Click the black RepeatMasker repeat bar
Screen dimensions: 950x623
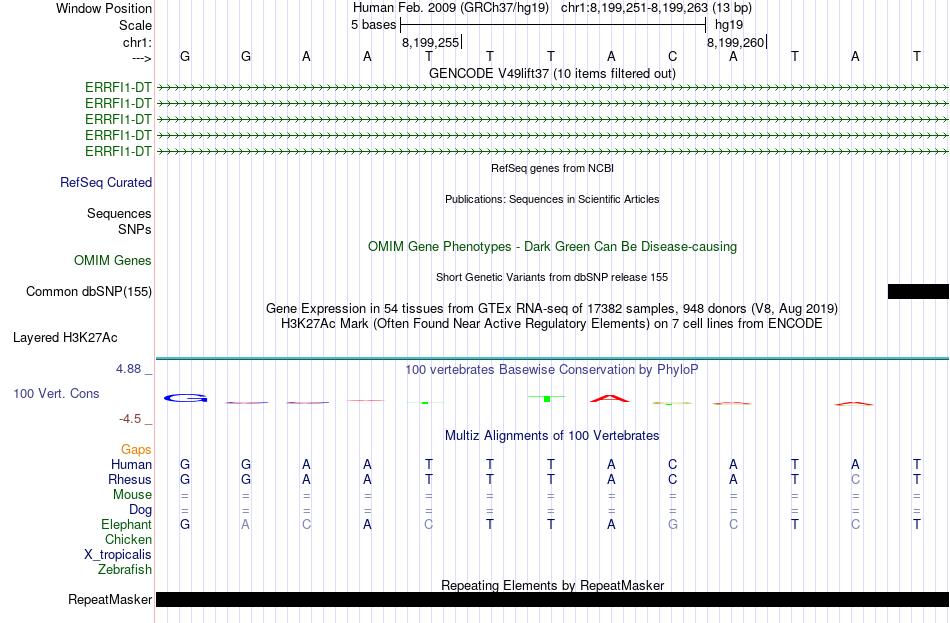pos(553,599)
